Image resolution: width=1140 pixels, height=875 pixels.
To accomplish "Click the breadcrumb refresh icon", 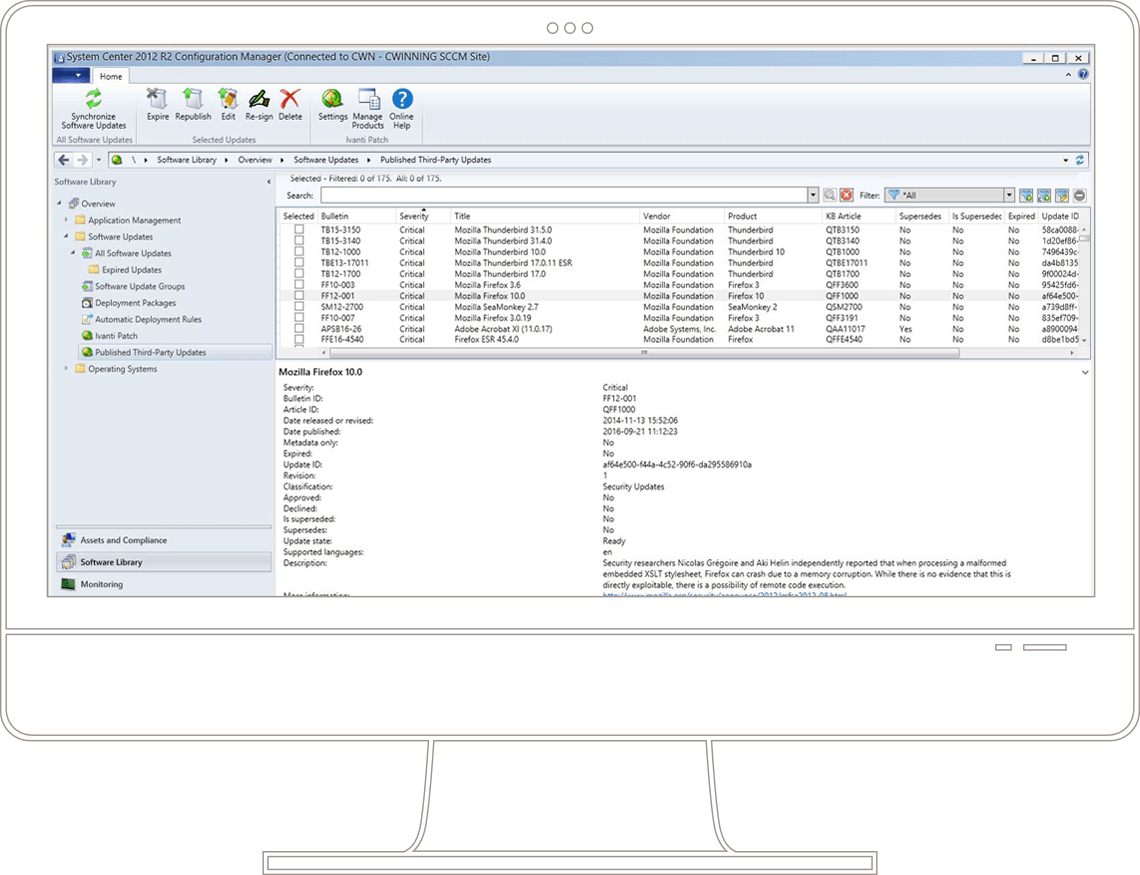I will coord(1080,160).
